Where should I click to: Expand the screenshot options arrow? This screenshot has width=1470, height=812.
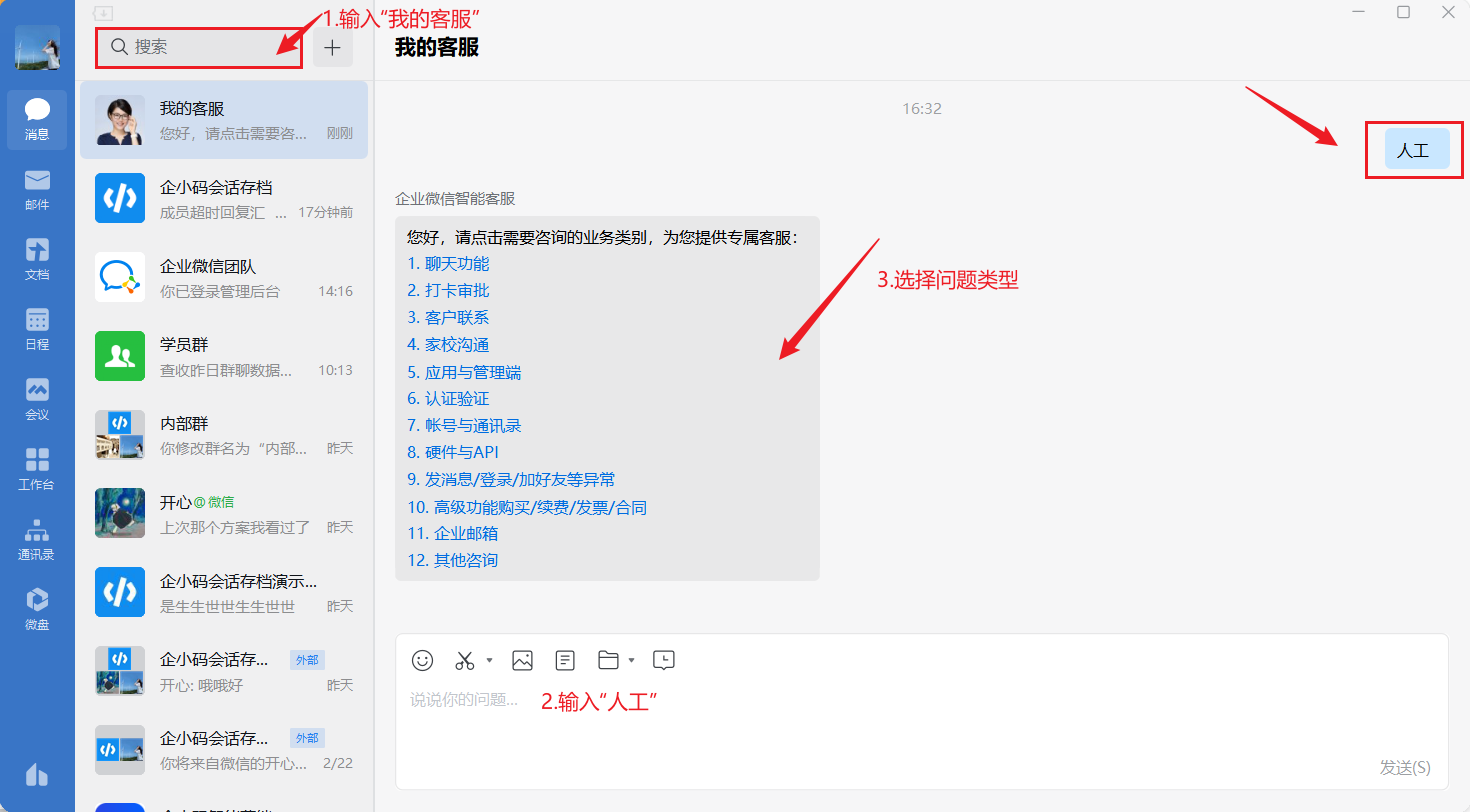click(x=489, y=660)
